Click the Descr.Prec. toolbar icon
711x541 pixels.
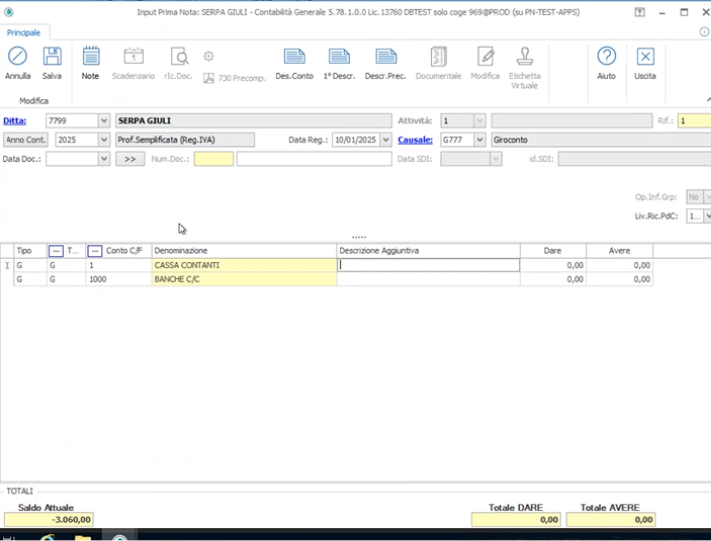point(386,62)
